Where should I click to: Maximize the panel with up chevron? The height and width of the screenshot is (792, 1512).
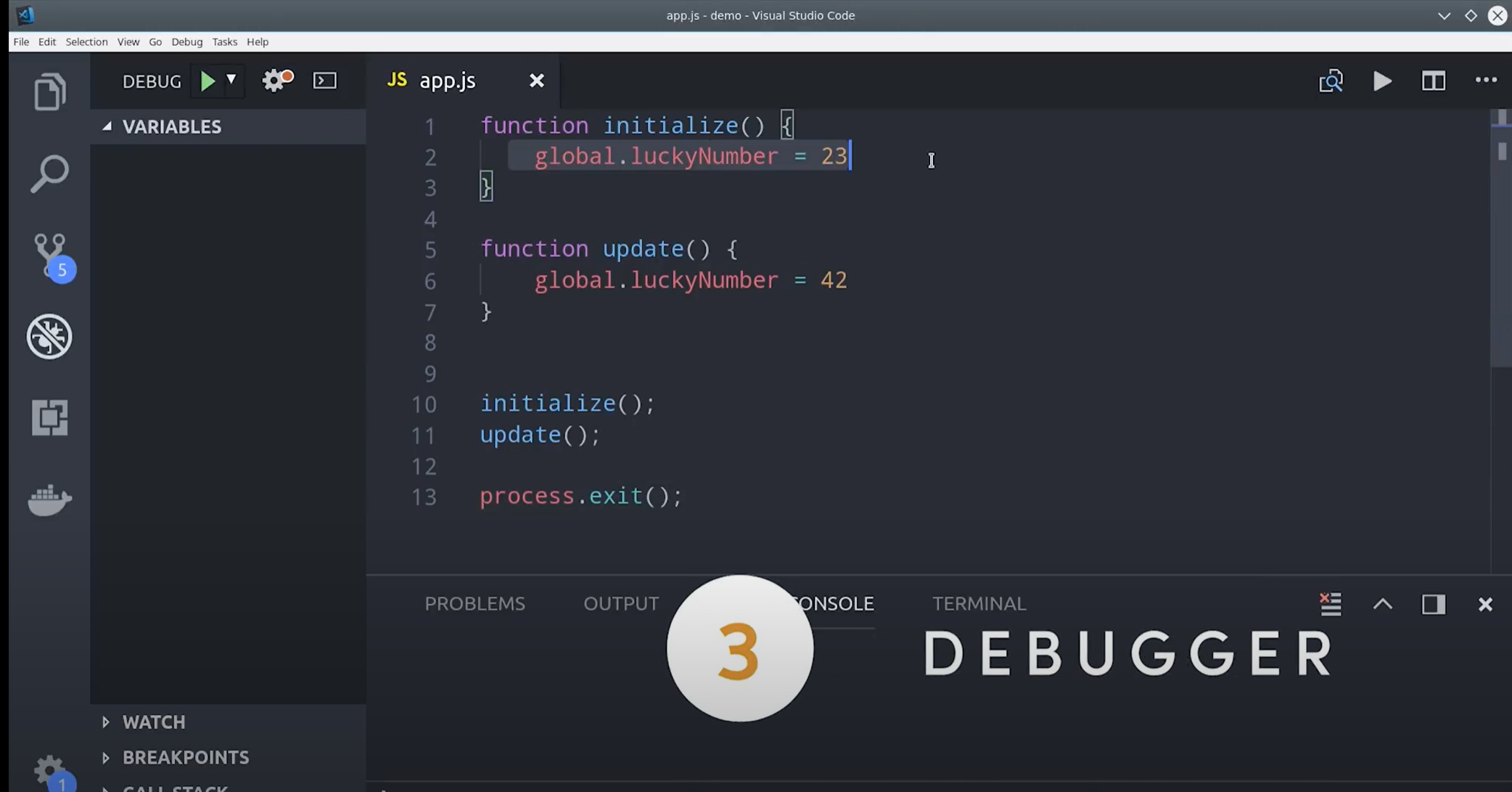coord(1382,604)
